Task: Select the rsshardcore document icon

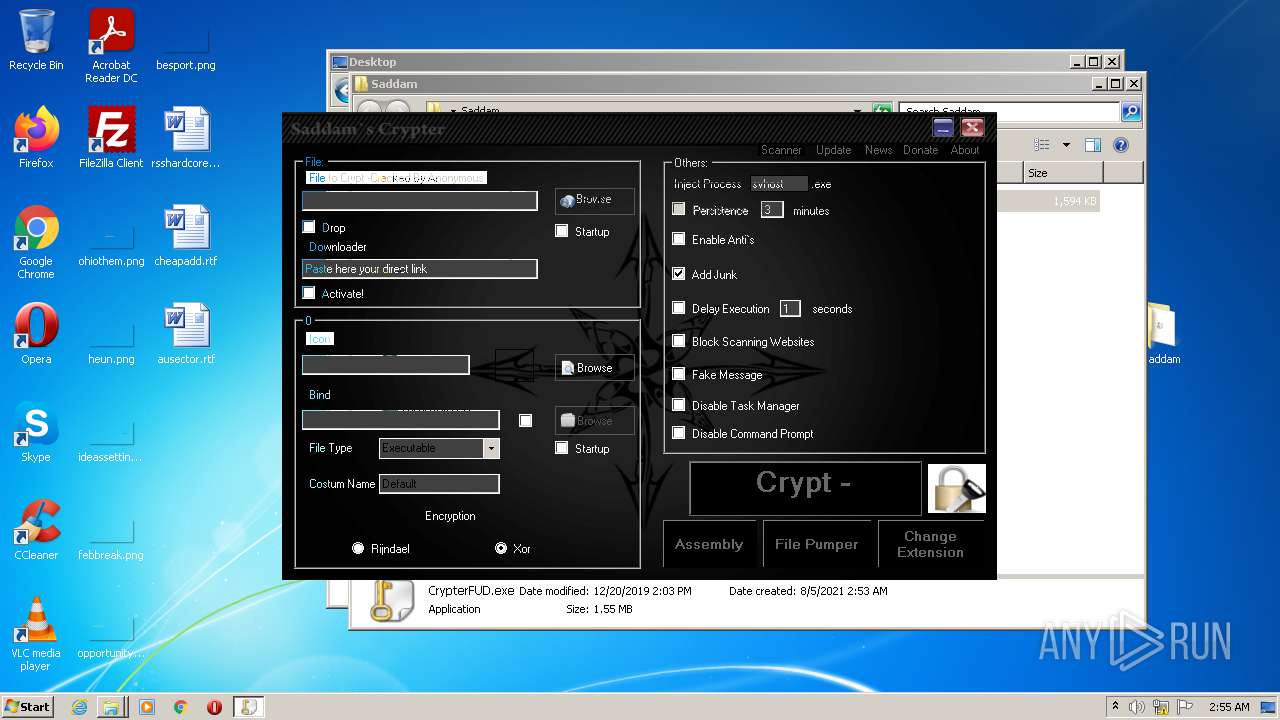Action: tap(186, 138)
